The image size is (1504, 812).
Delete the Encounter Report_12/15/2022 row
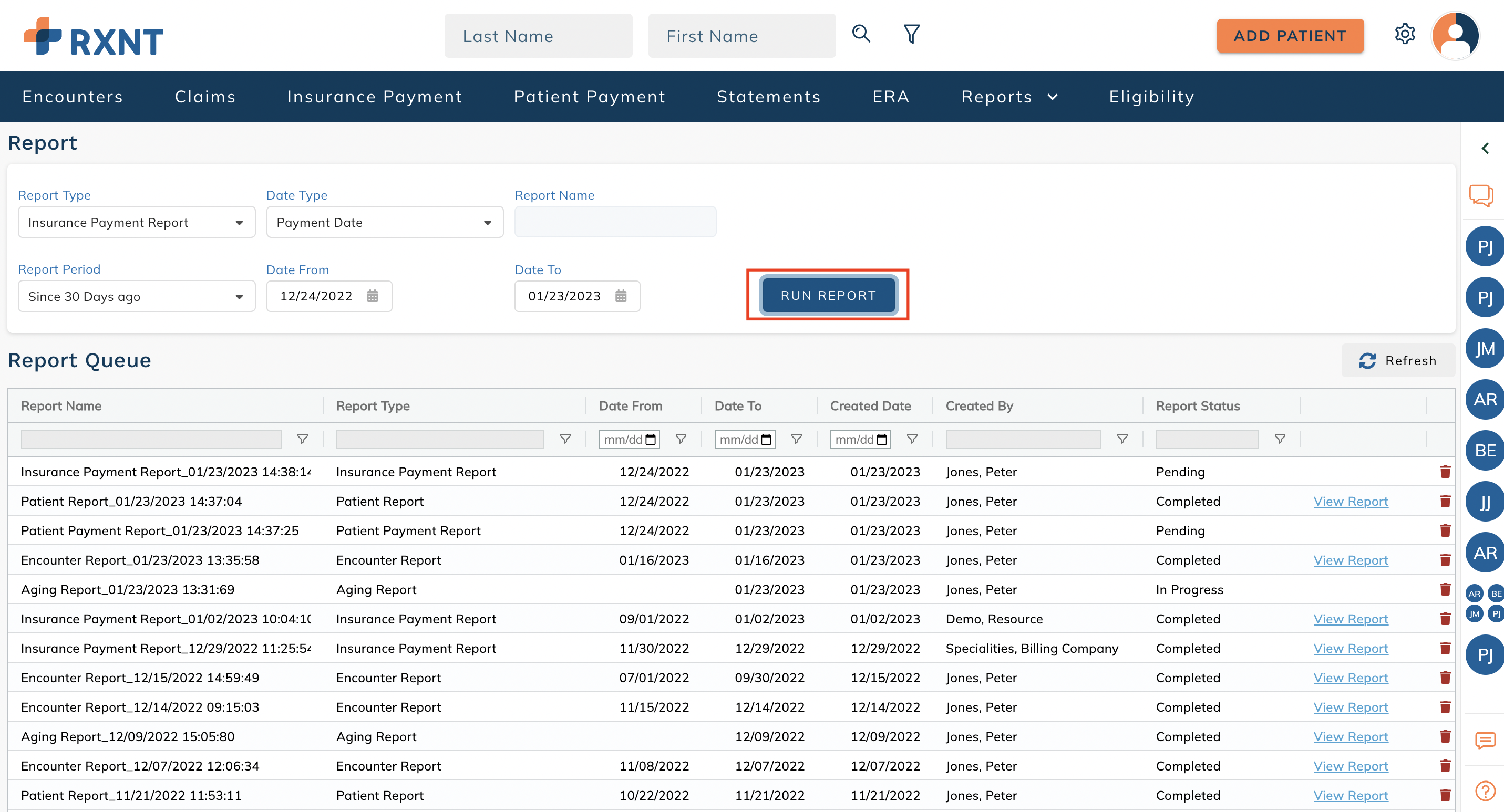(1445, 677)
